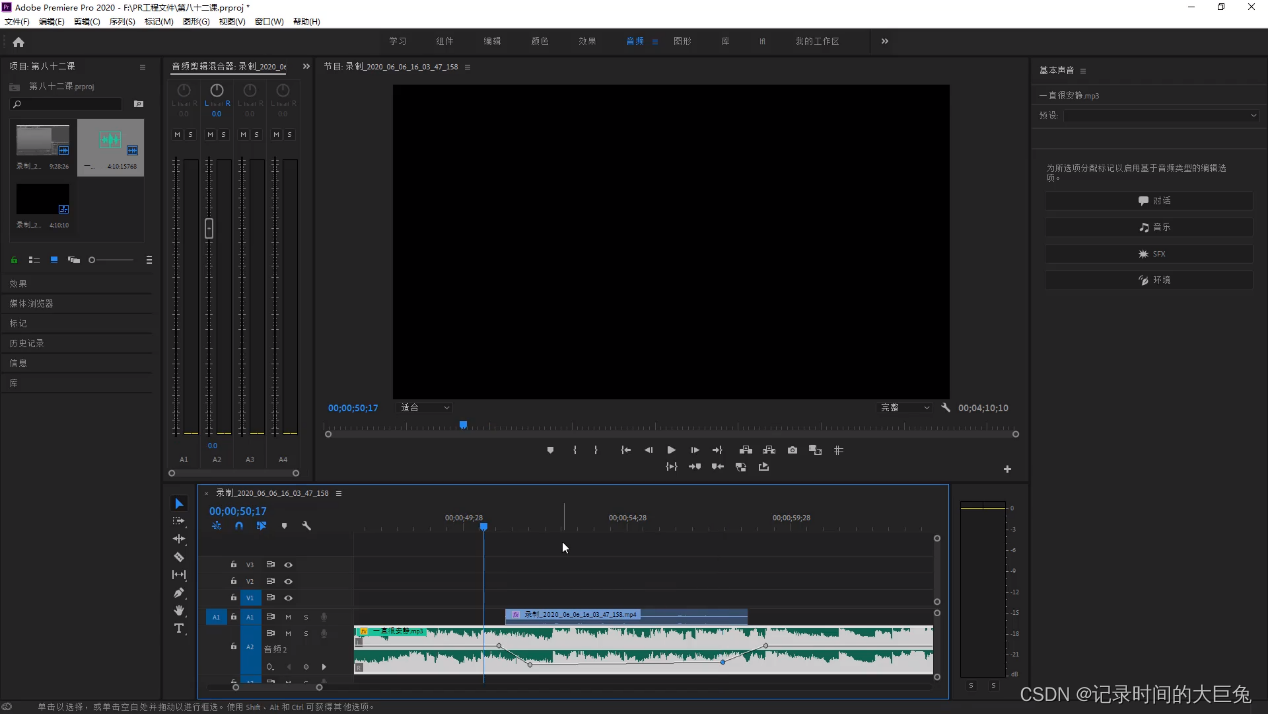The image size is (1268, 714).
Task: Toggle lock on V3 track
Action: coord(234,564)
